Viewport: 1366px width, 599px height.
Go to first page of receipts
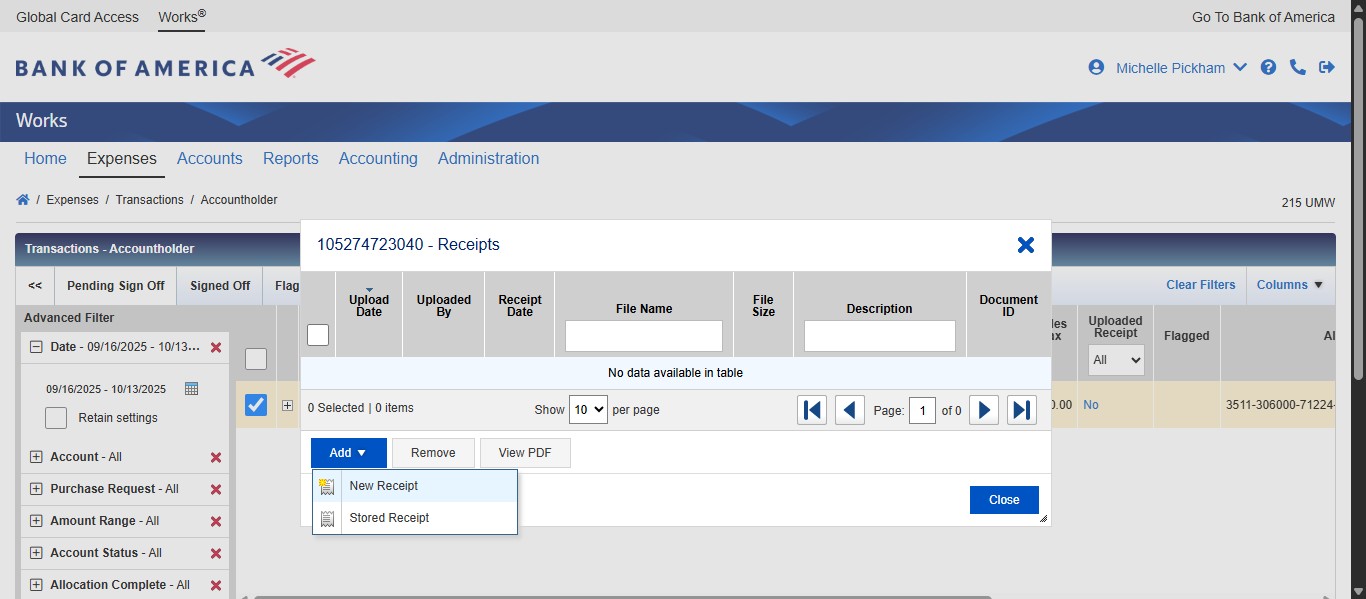tap(812, 410)
